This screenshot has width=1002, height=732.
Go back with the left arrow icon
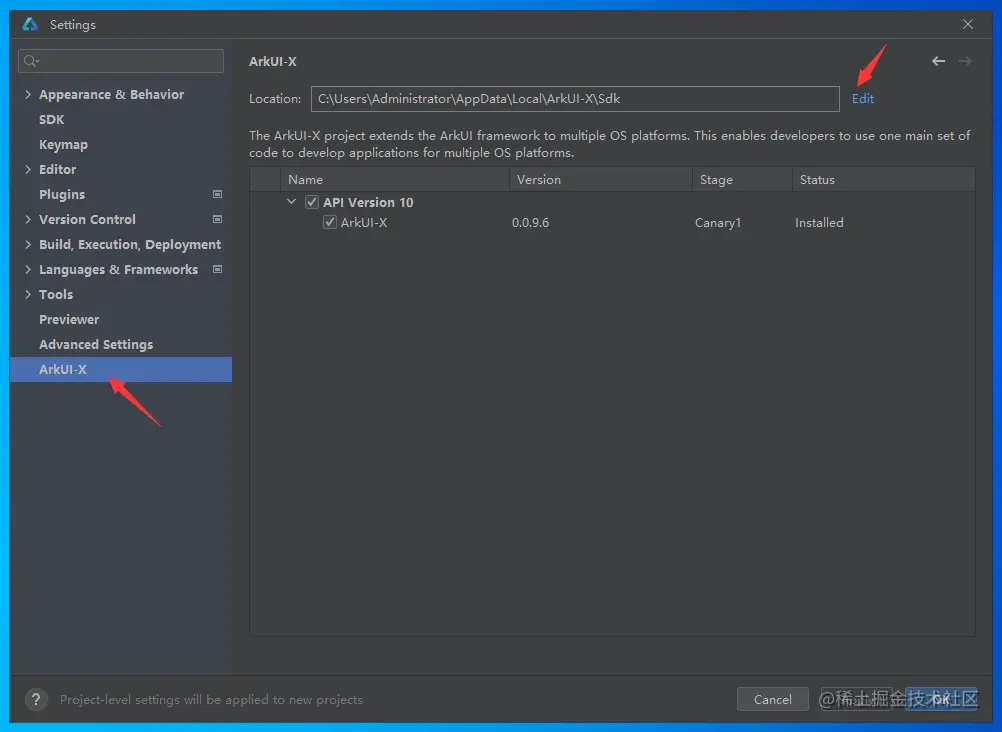pos(938,61)
